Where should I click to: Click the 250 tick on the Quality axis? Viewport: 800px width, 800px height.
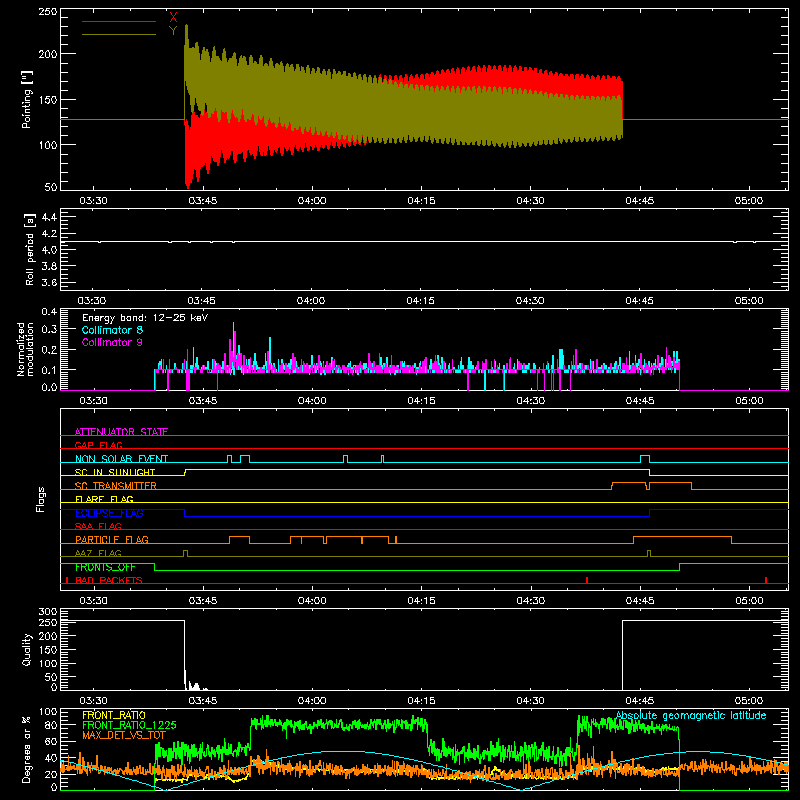click(48, 623)
